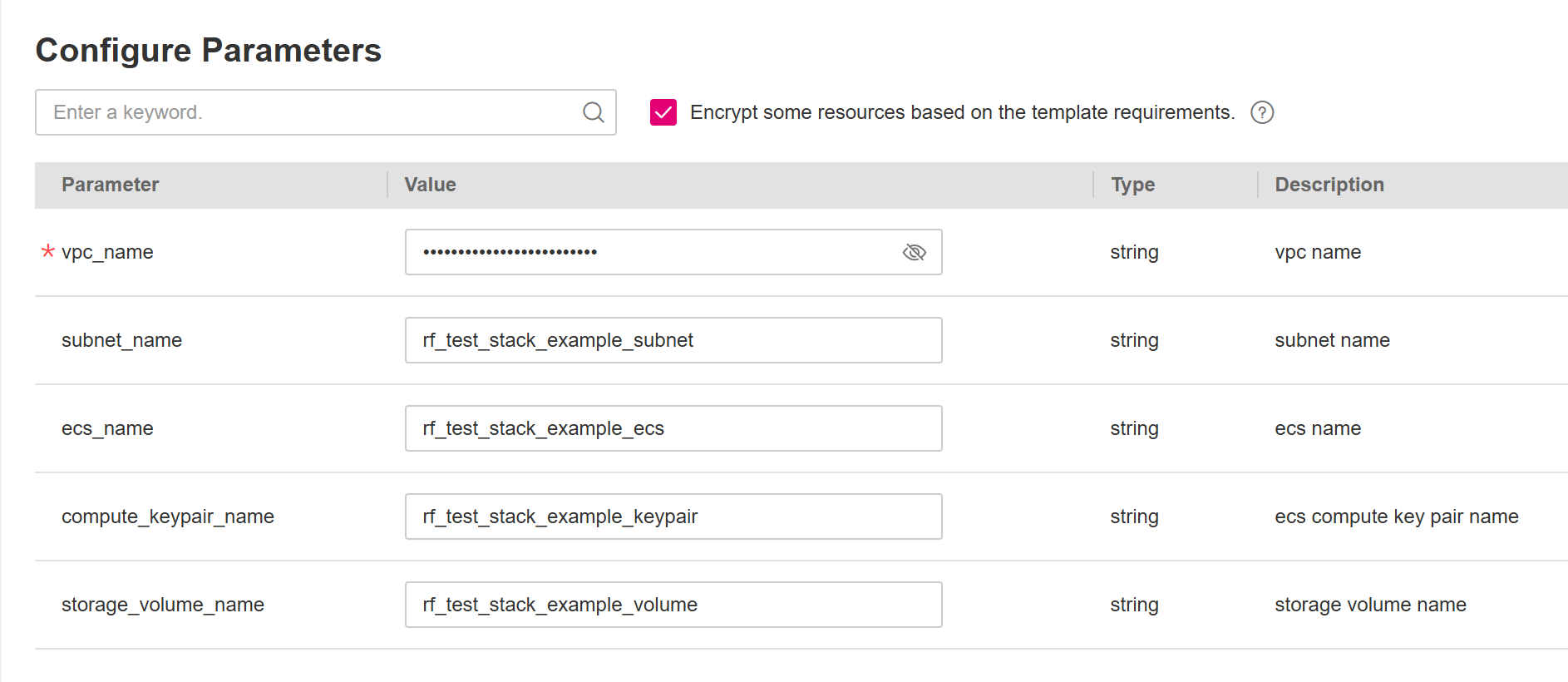Edit the subnet_name value field

coord(673,340)
